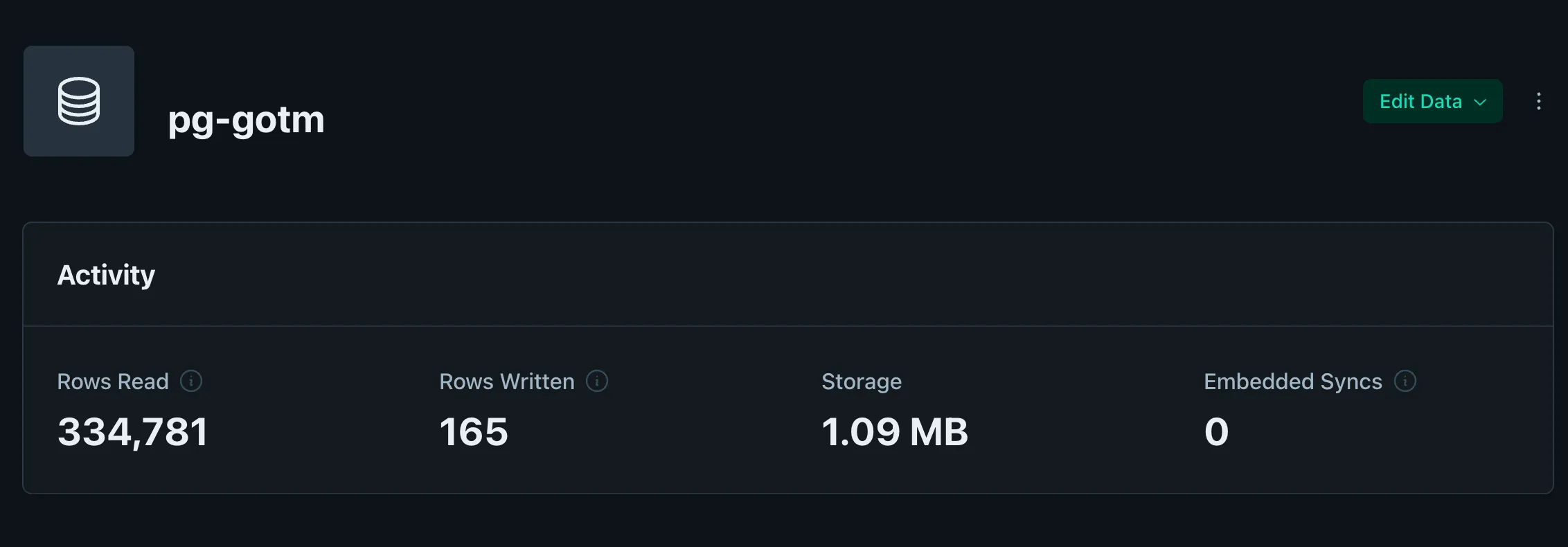
Task: Open the three-dot more options menu
Action: 1538,101
